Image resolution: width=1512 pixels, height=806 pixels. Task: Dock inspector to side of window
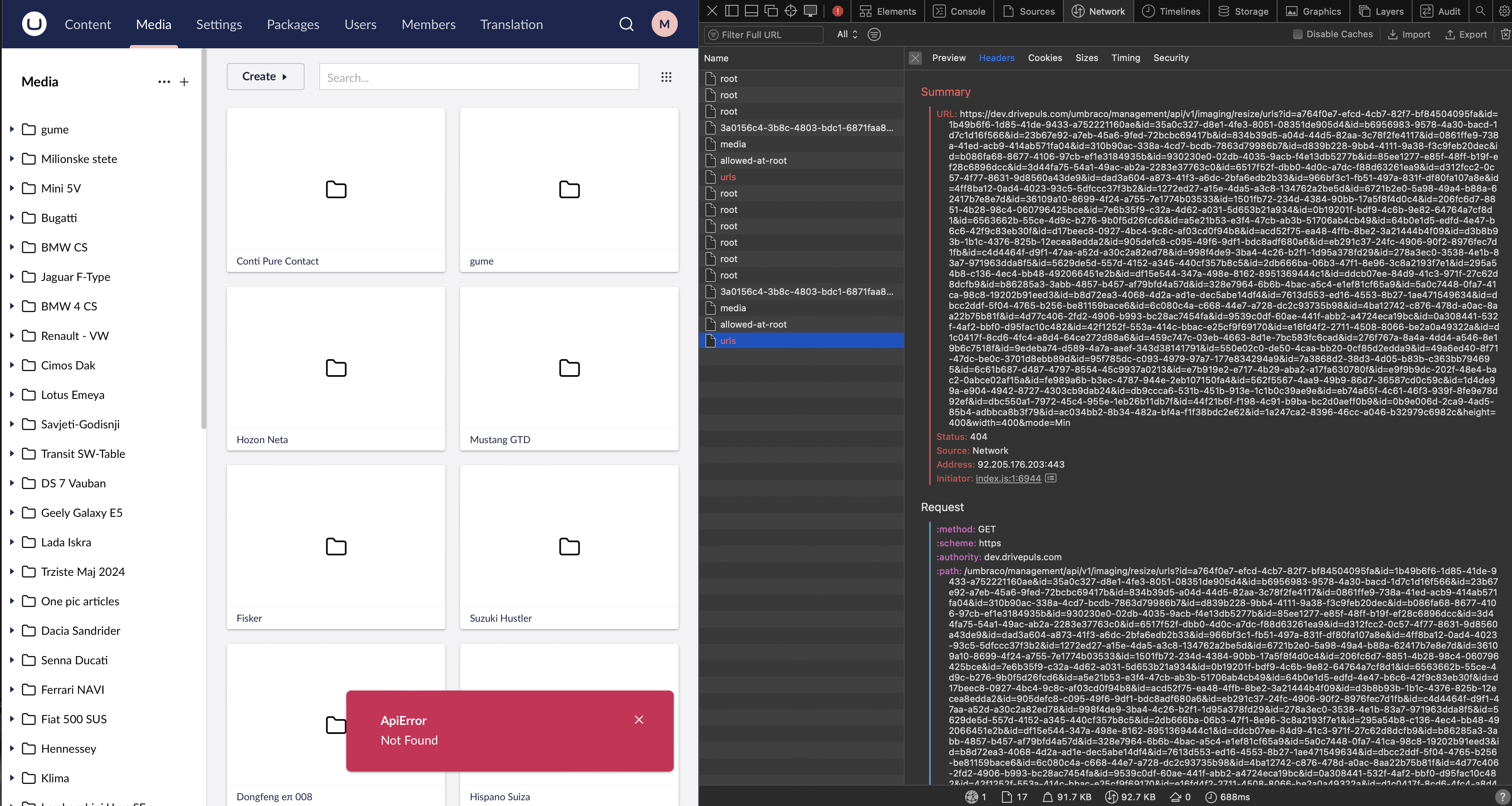[731, 11]
